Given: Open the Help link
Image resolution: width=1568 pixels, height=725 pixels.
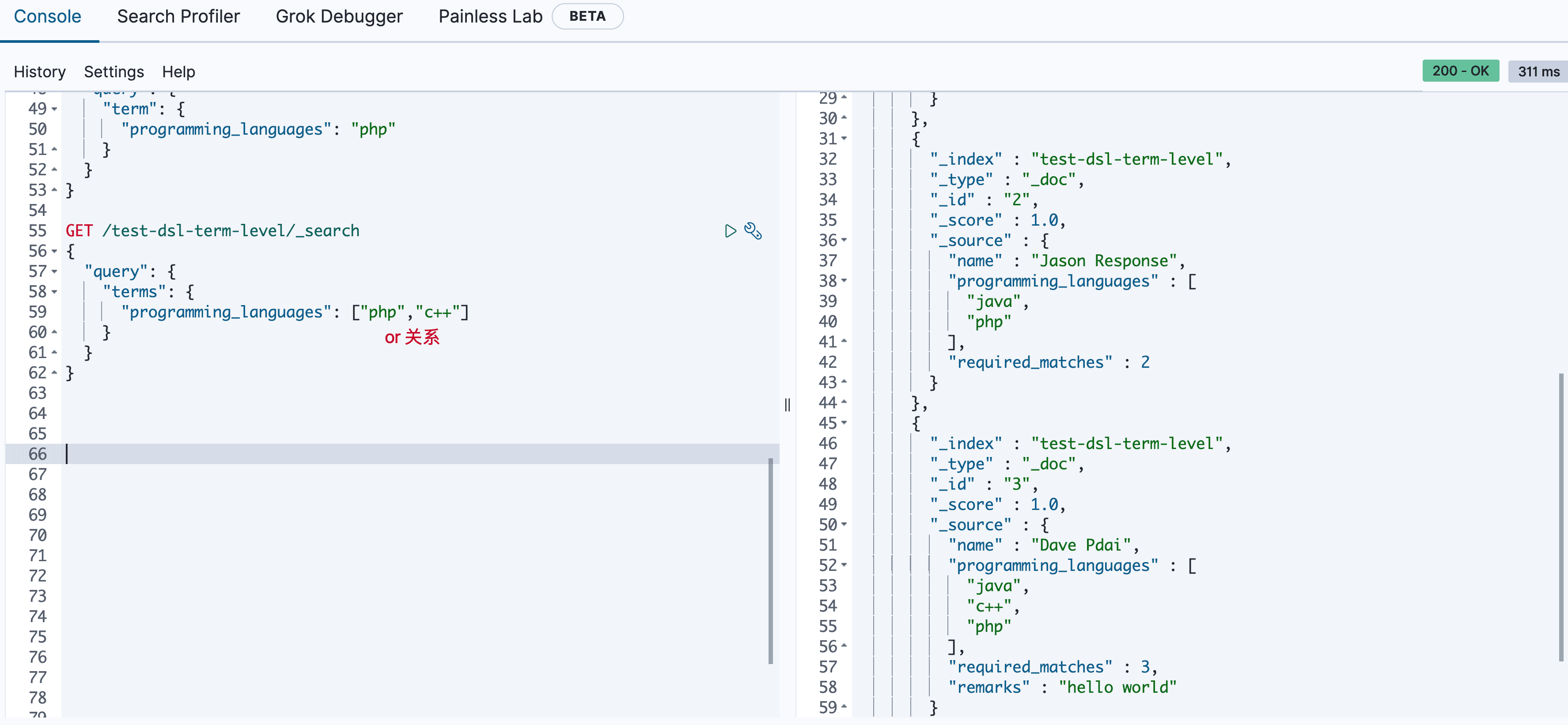Looking at the screenshot, I should click(x=178, y=72).
